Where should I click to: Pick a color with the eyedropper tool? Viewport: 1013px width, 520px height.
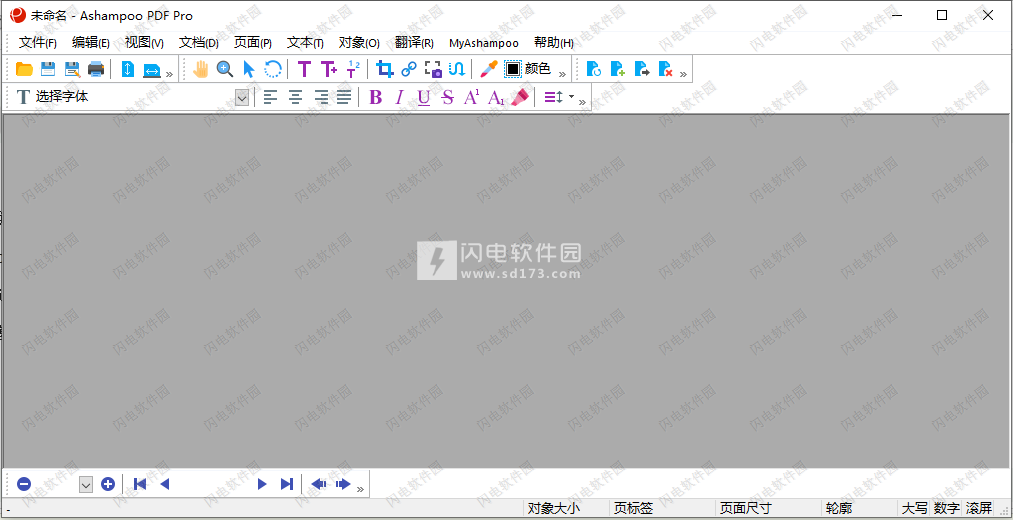click(489, 69)
